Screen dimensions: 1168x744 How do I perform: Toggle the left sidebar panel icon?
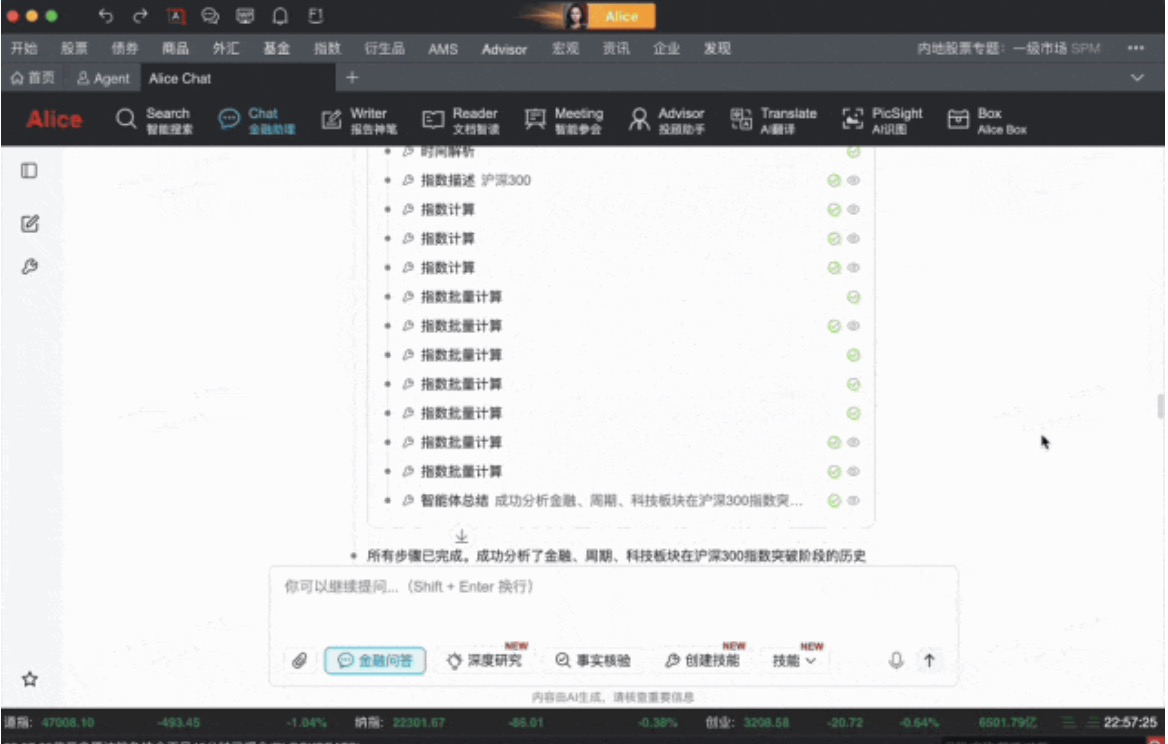[29, 171]
